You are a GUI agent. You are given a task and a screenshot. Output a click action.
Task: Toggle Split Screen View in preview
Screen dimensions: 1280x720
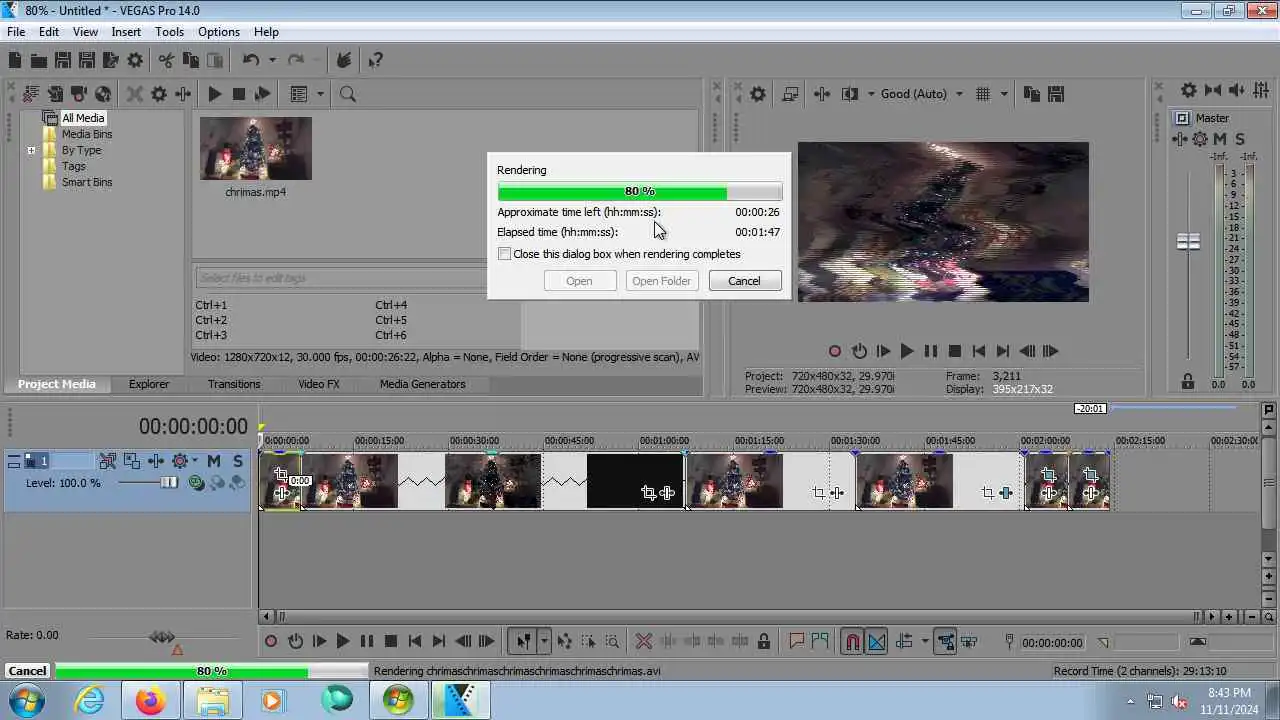[x=850, y=94]
